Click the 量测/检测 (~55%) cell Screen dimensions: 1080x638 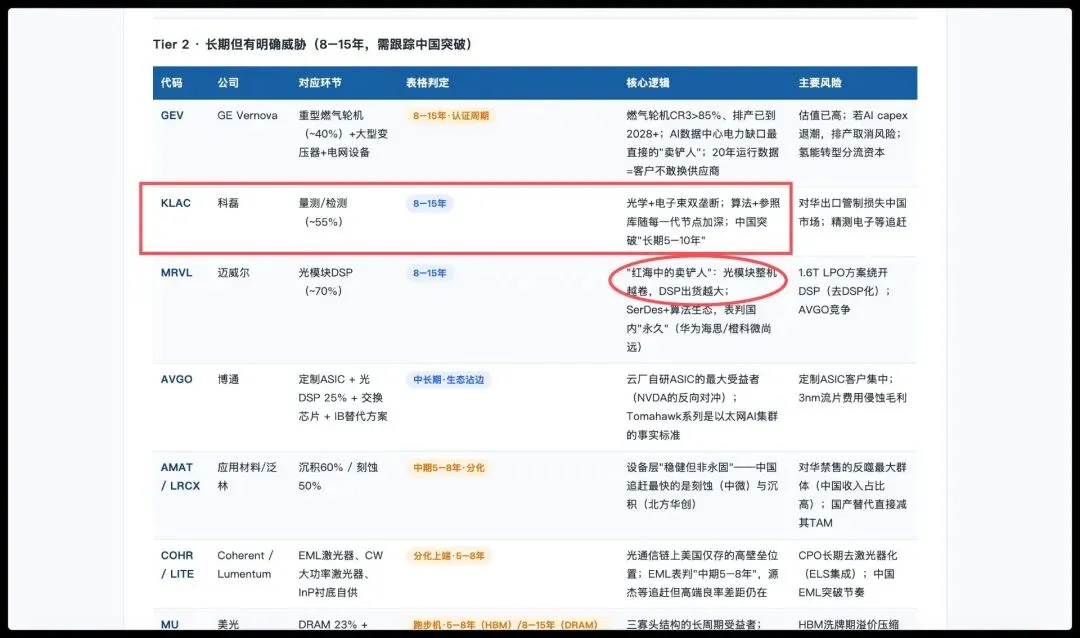click(323, 213)
